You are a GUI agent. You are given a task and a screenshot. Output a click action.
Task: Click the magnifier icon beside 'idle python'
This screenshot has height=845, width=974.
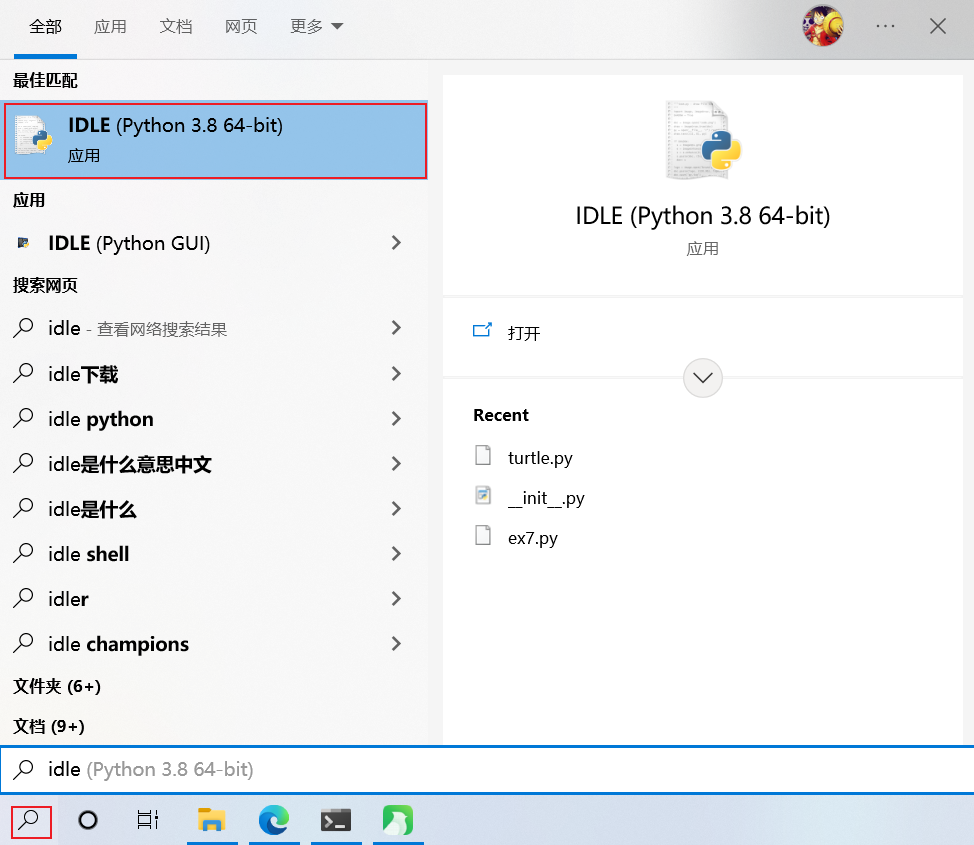[x=24, y=418]
